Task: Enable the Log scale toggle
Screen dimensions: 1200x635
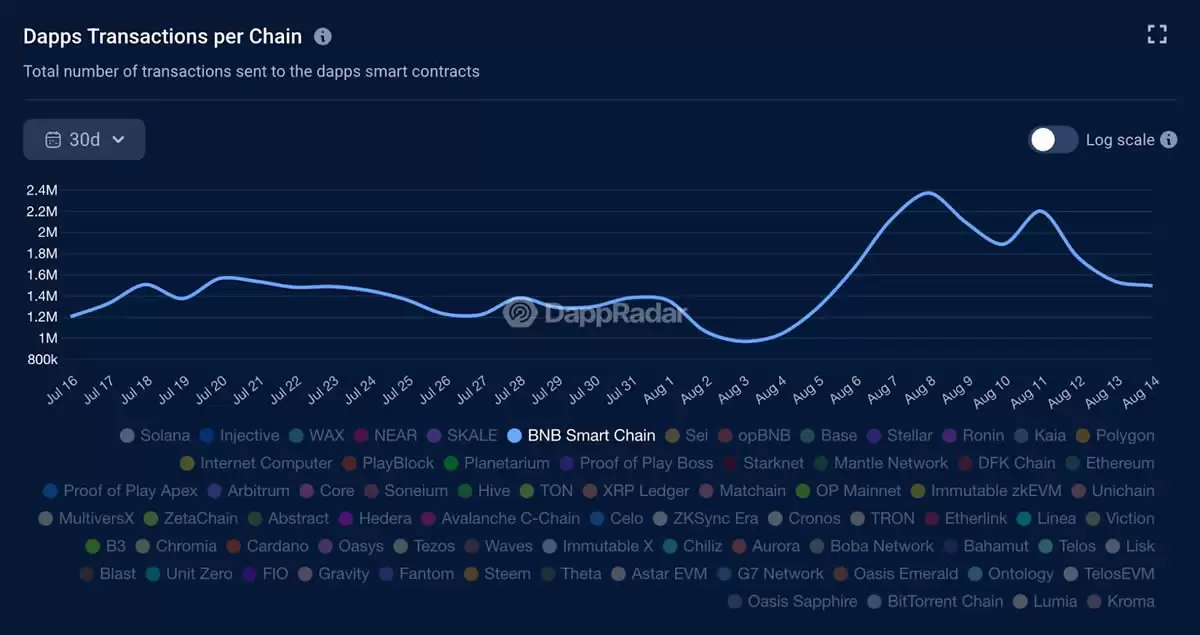Action: point(1052,141)
